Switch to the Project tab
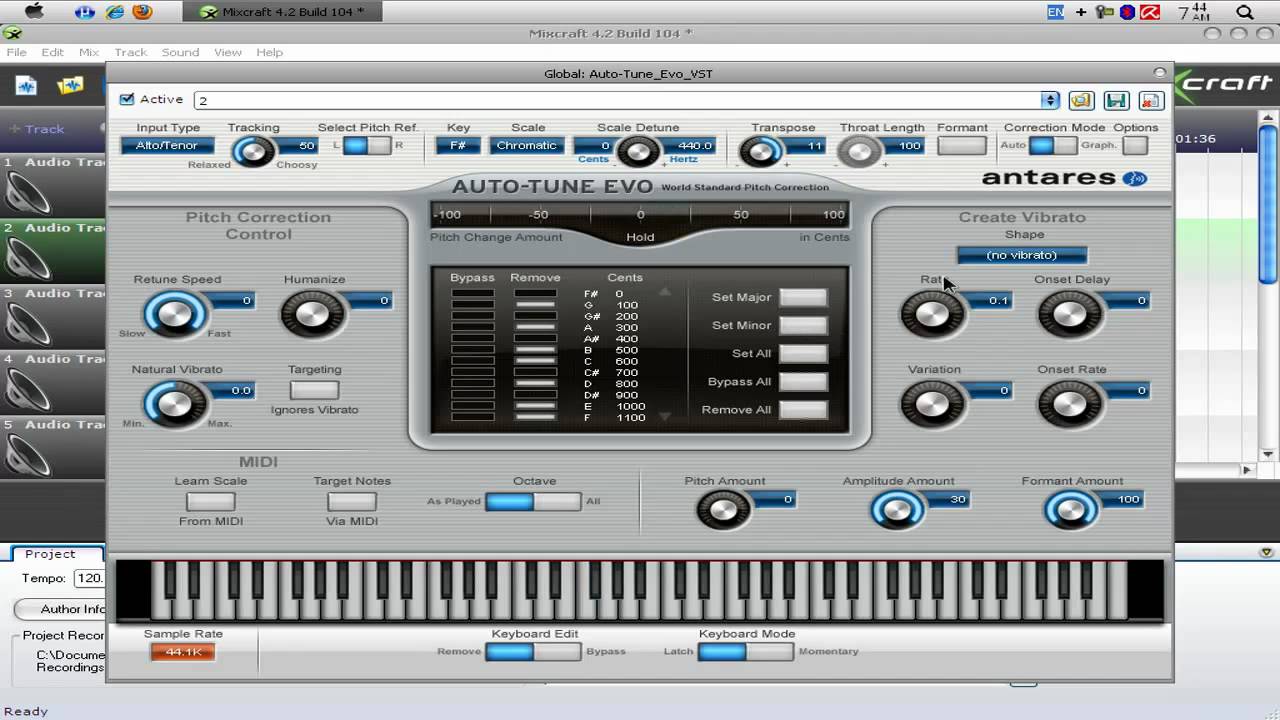The width and height of the screenshot is (1280, 720). [x=50, y=554]
